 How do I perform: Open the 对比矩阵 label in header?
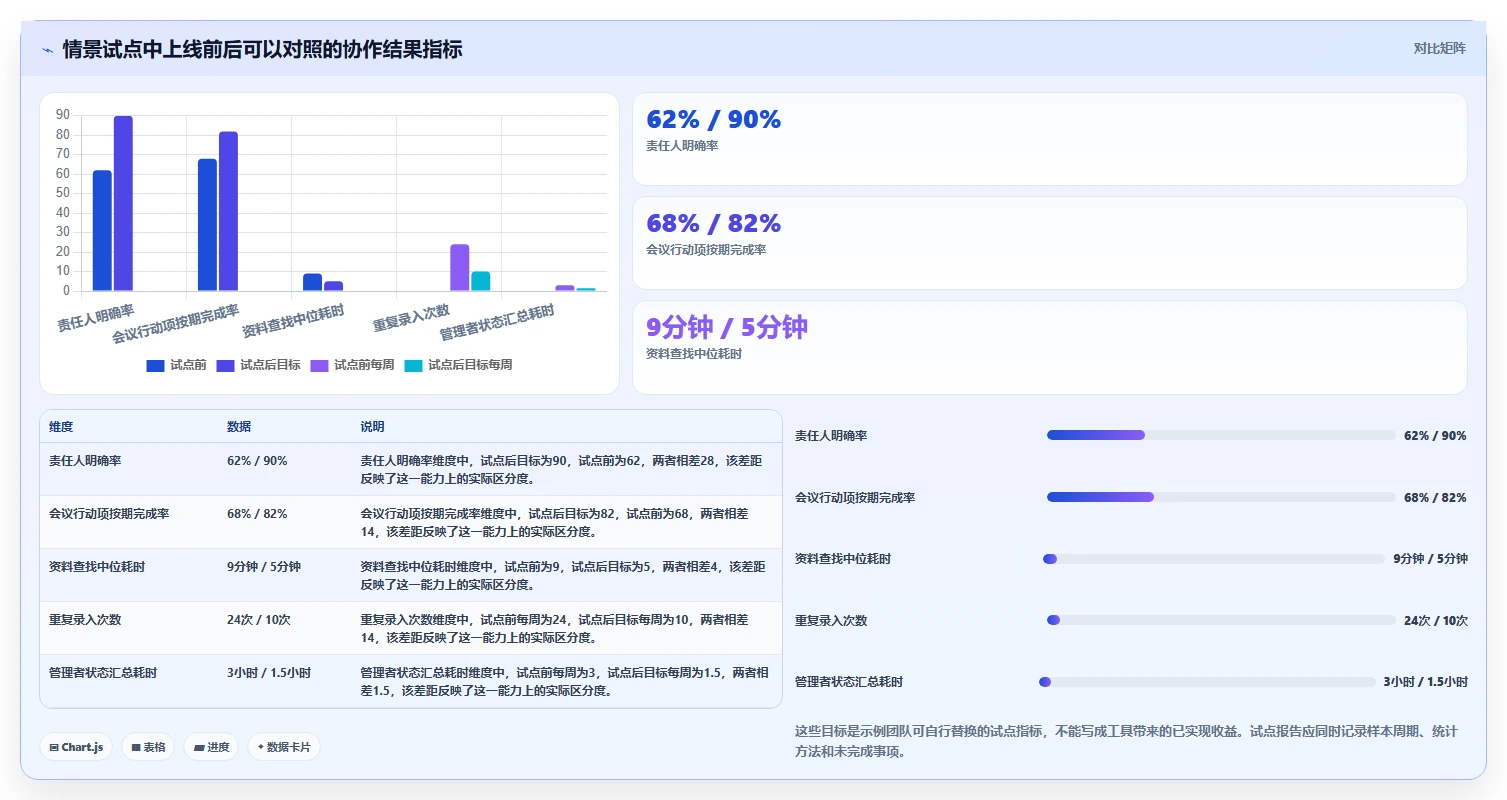point(1439,48)
